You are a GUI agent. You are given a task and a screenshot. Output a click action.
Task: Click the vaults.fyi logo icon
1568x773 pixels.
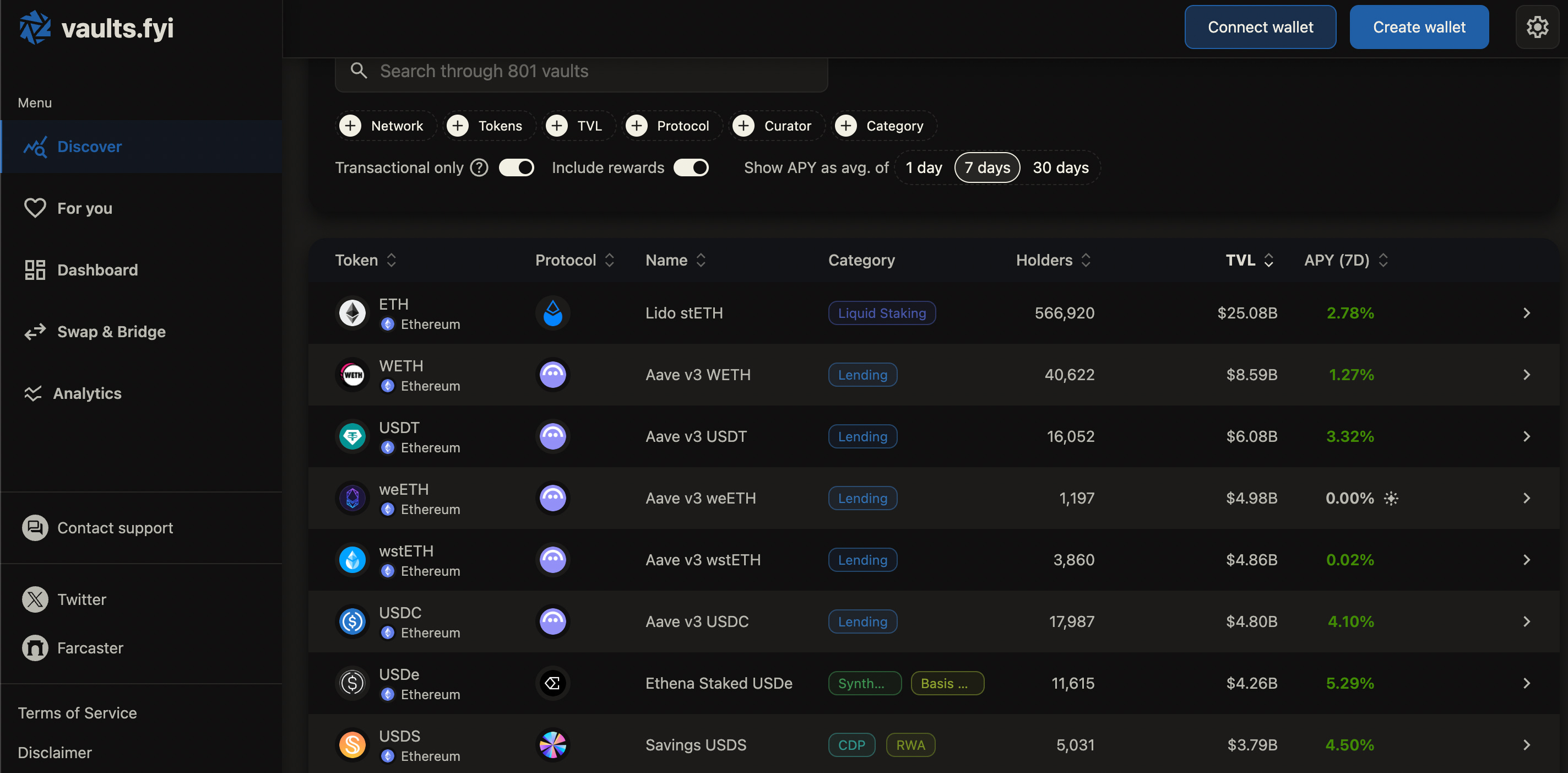click(x=35, y=28)
